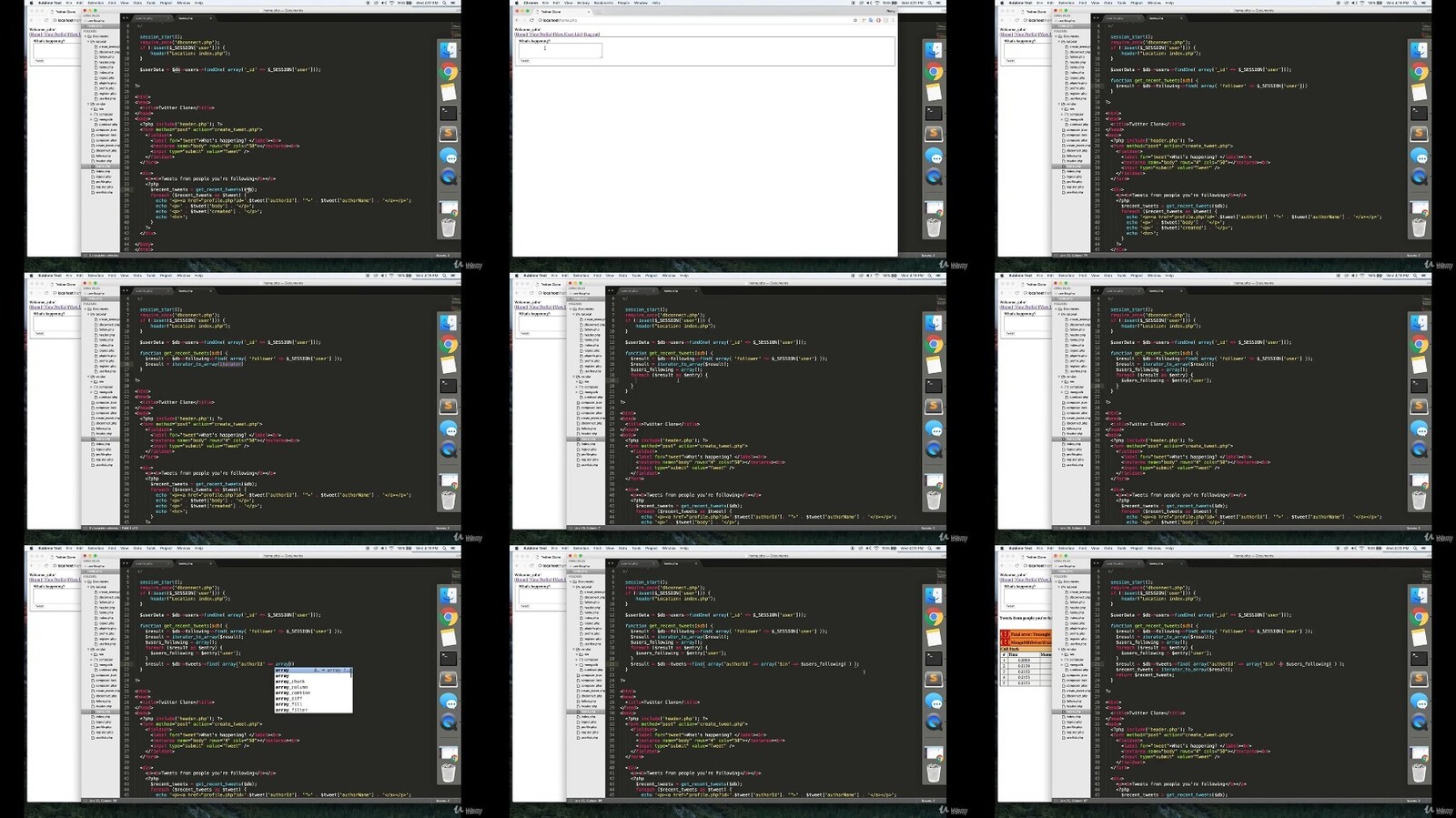The image size is (1456, 818).
Task: Click the QuickTime dock icon in the full-width Chrome frame
Action: click(x=934, y=177)
